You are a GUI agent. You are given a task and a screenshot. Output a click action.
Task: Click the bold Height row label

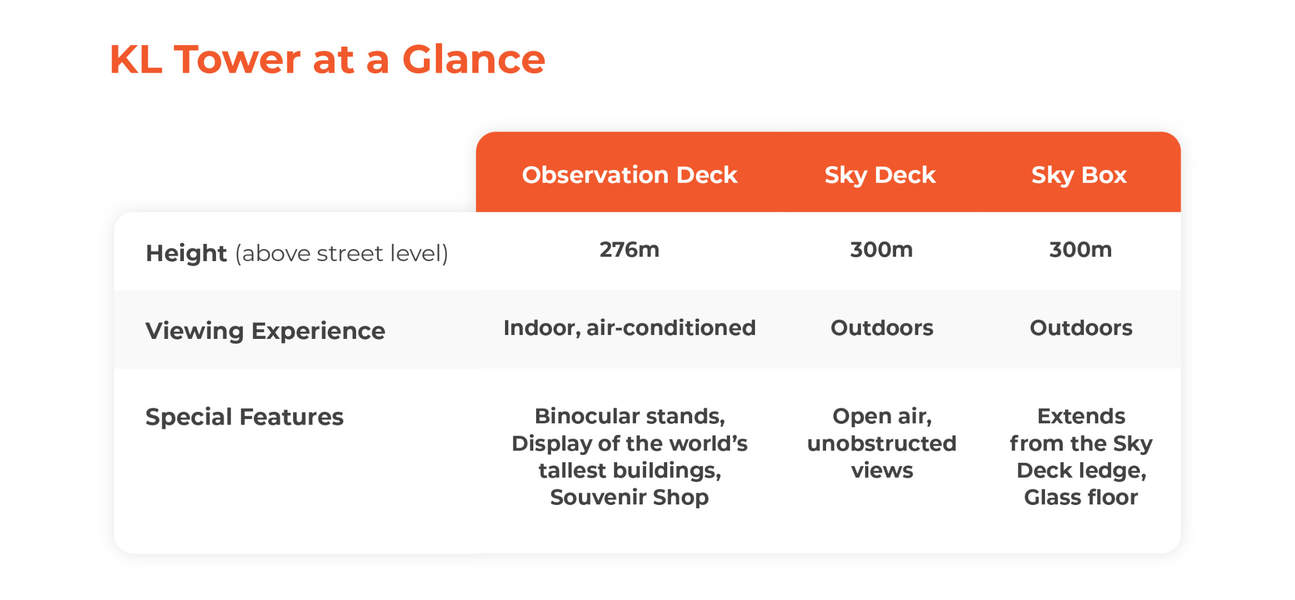[x=186, y=254]
